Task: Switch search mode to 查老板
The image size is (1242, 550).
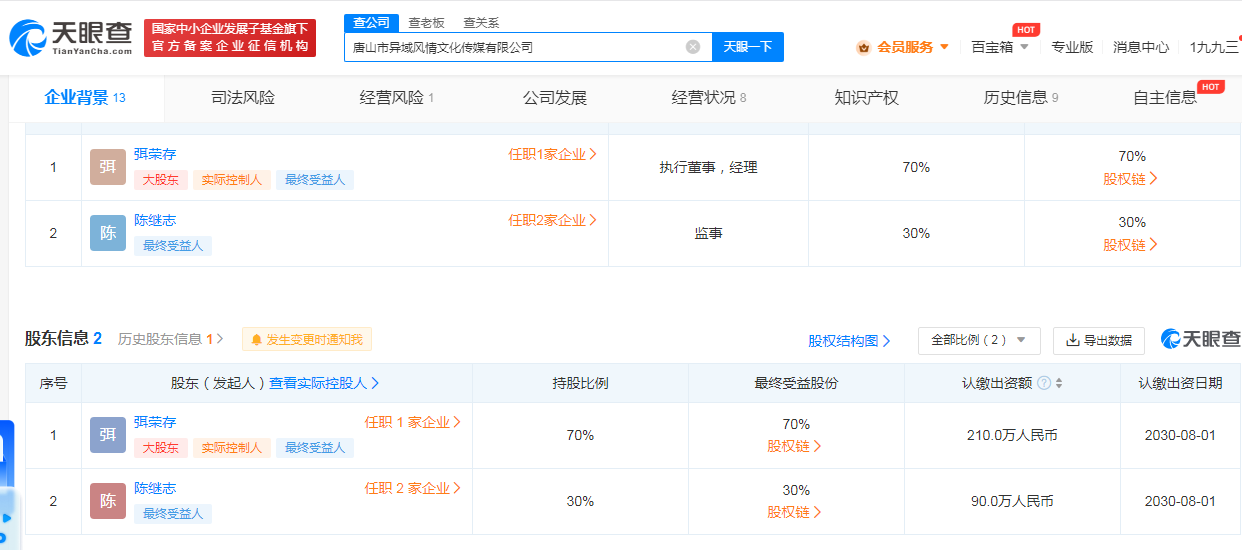Action: pos(426,23)
